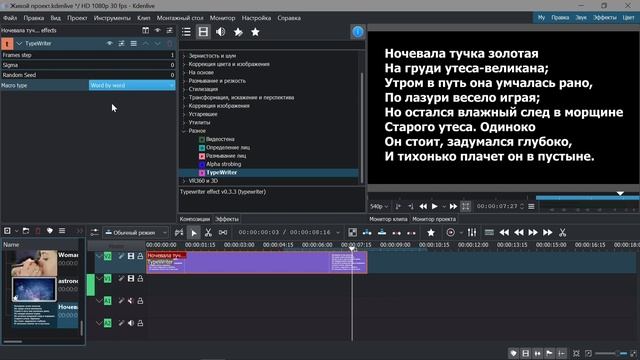The width and height of the screenshot is (640, 360).
Task: Activate the Selection arrow tool in timeline toolbar
Action: pos(193,233)
